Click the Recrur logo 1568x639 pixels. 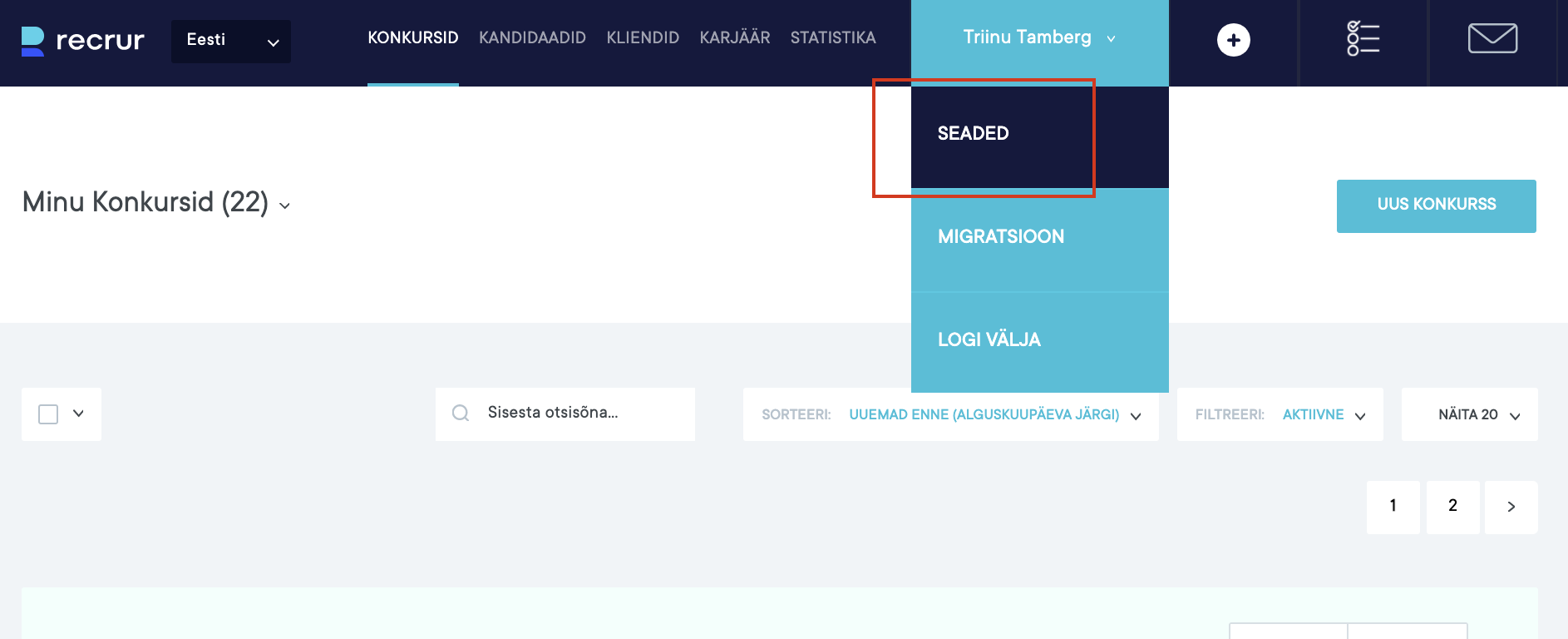click(x=82, y=40)
